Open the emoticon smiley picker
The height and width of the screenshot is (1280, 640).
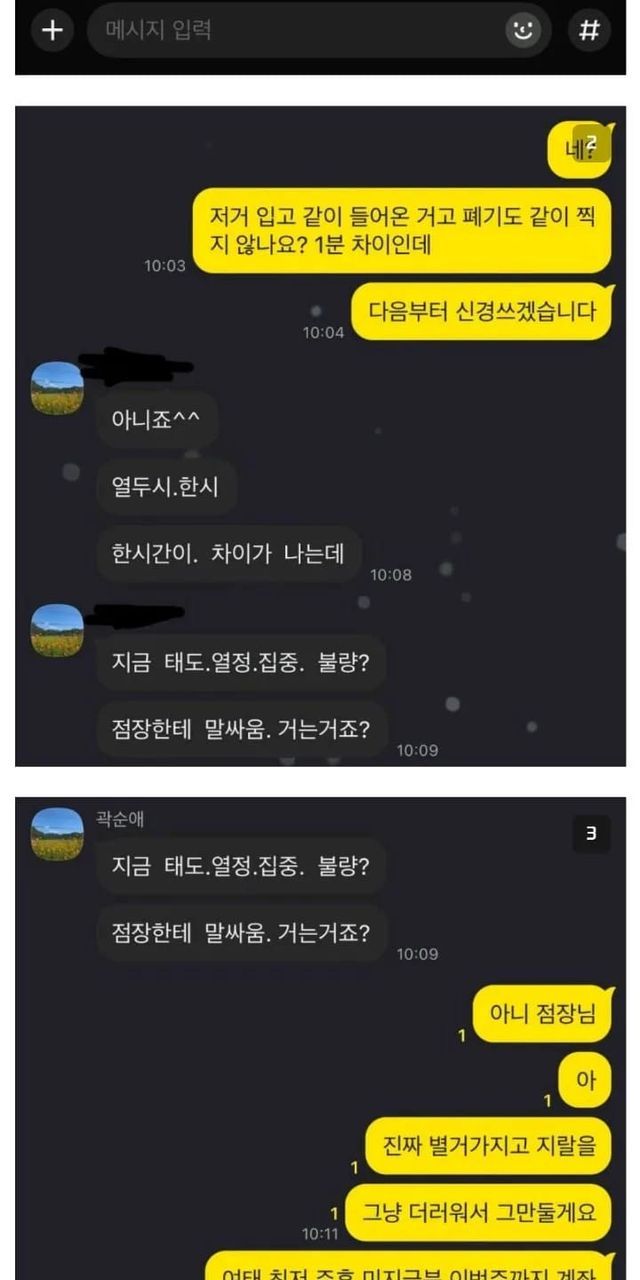523,30
